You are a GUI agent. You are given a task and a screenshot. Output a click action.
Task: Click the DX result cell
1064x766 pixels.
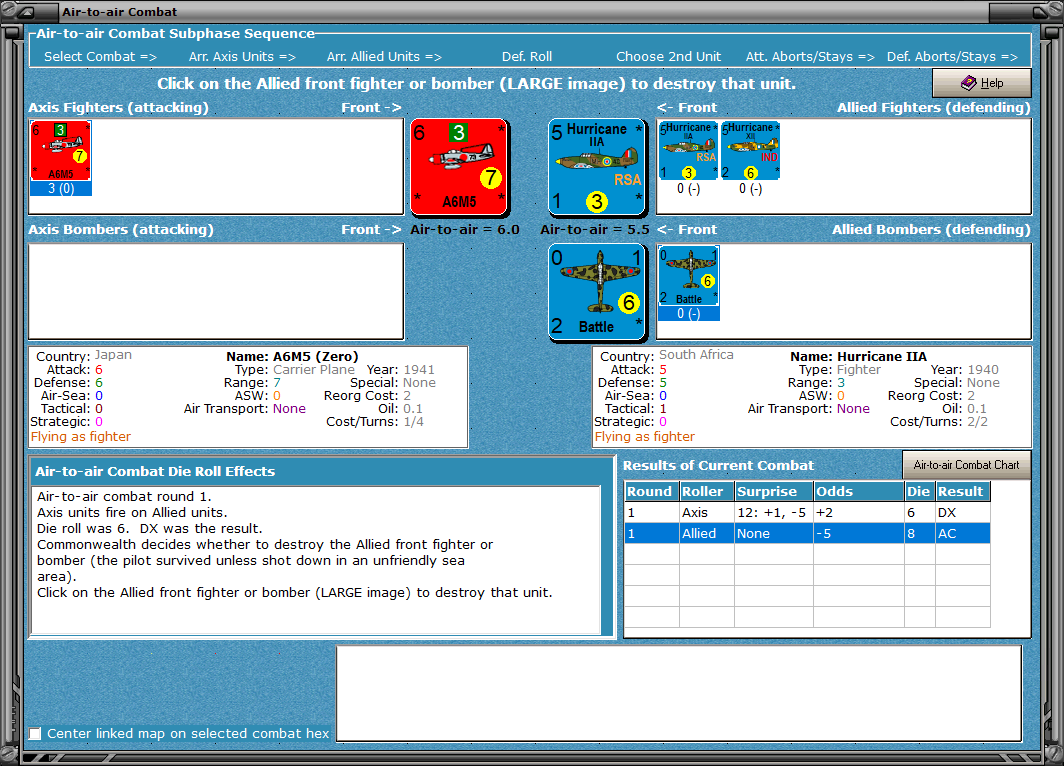click(x=962, y=512)
